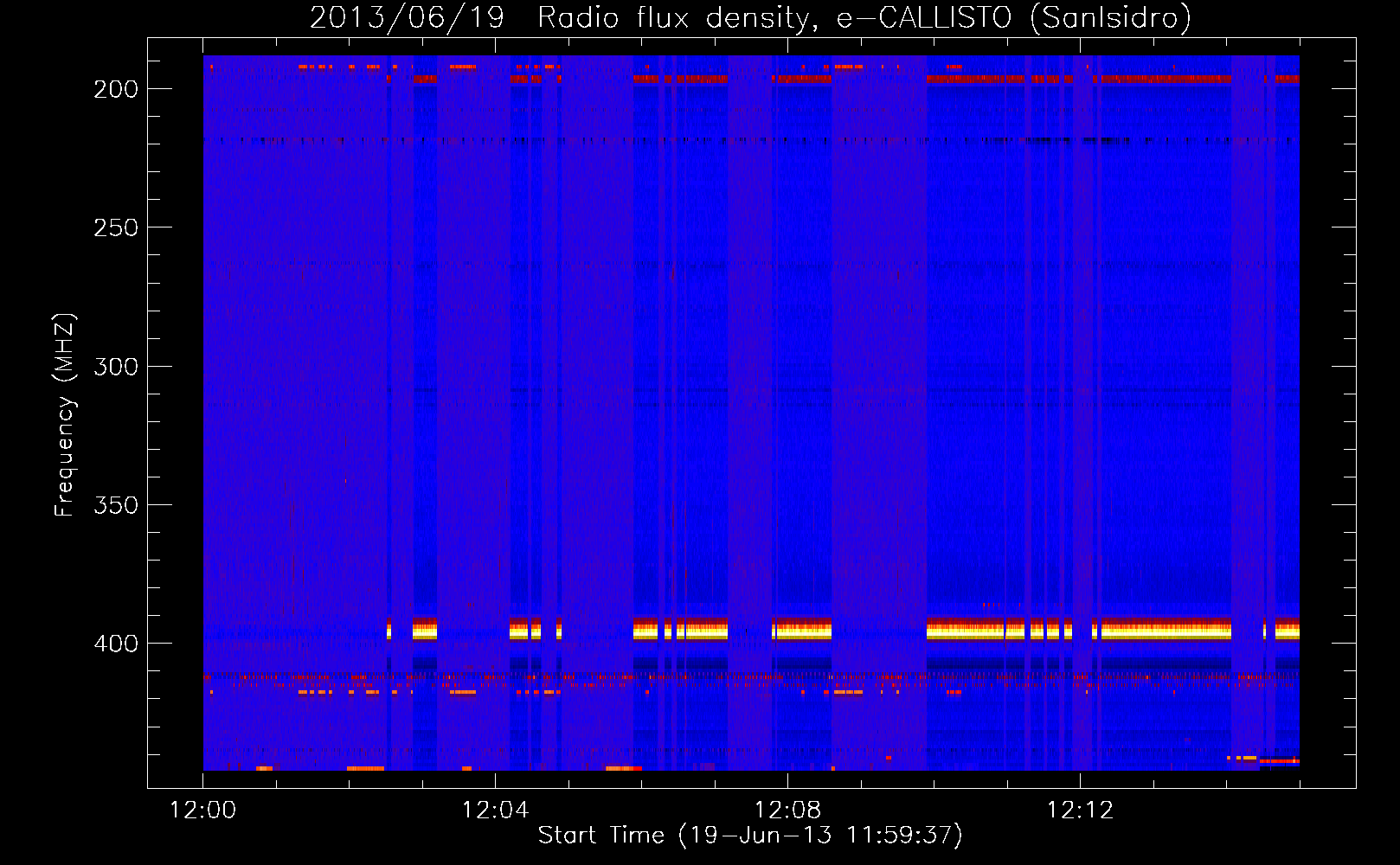Image resolution: width=1400 pixels, height=865 pixels.
Task: Click the 400 frequency tick label
Action: [x=116, y=644]
